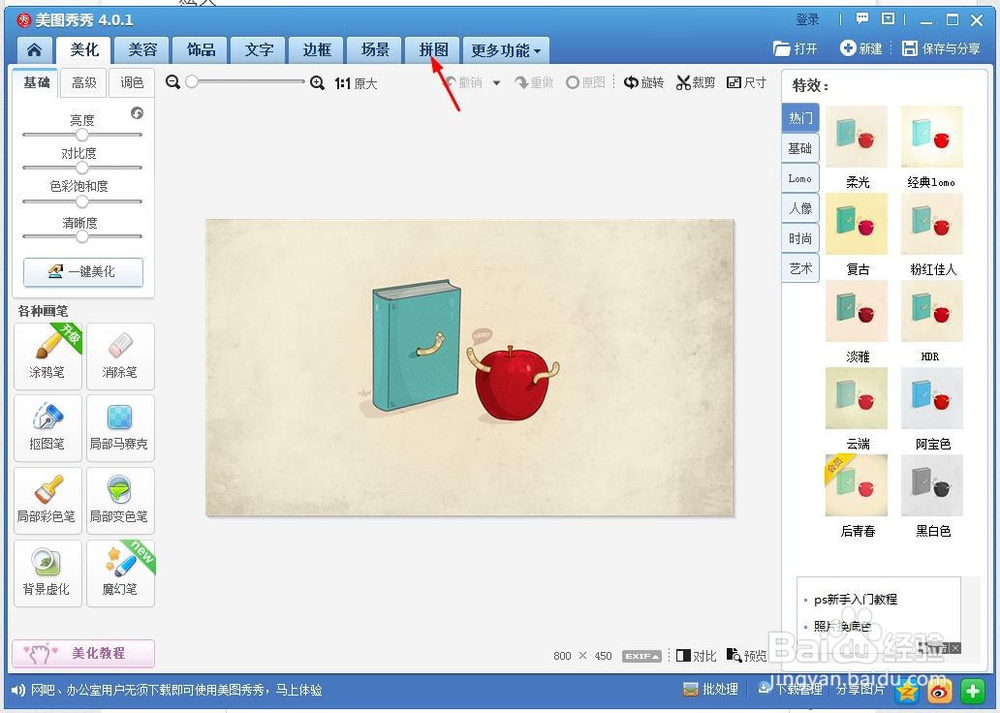1000x713 pixels.
Task: Open 下载管理 download manager
Action: click(x=790, y=689)
